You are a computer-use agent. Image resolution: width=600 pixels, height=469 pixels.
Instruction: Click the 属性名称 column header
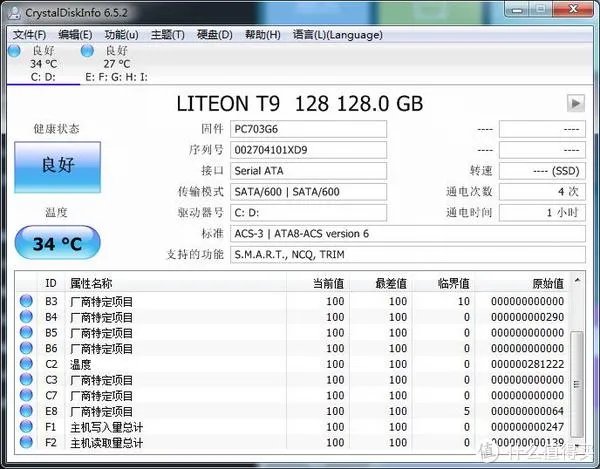click(175, 283)
